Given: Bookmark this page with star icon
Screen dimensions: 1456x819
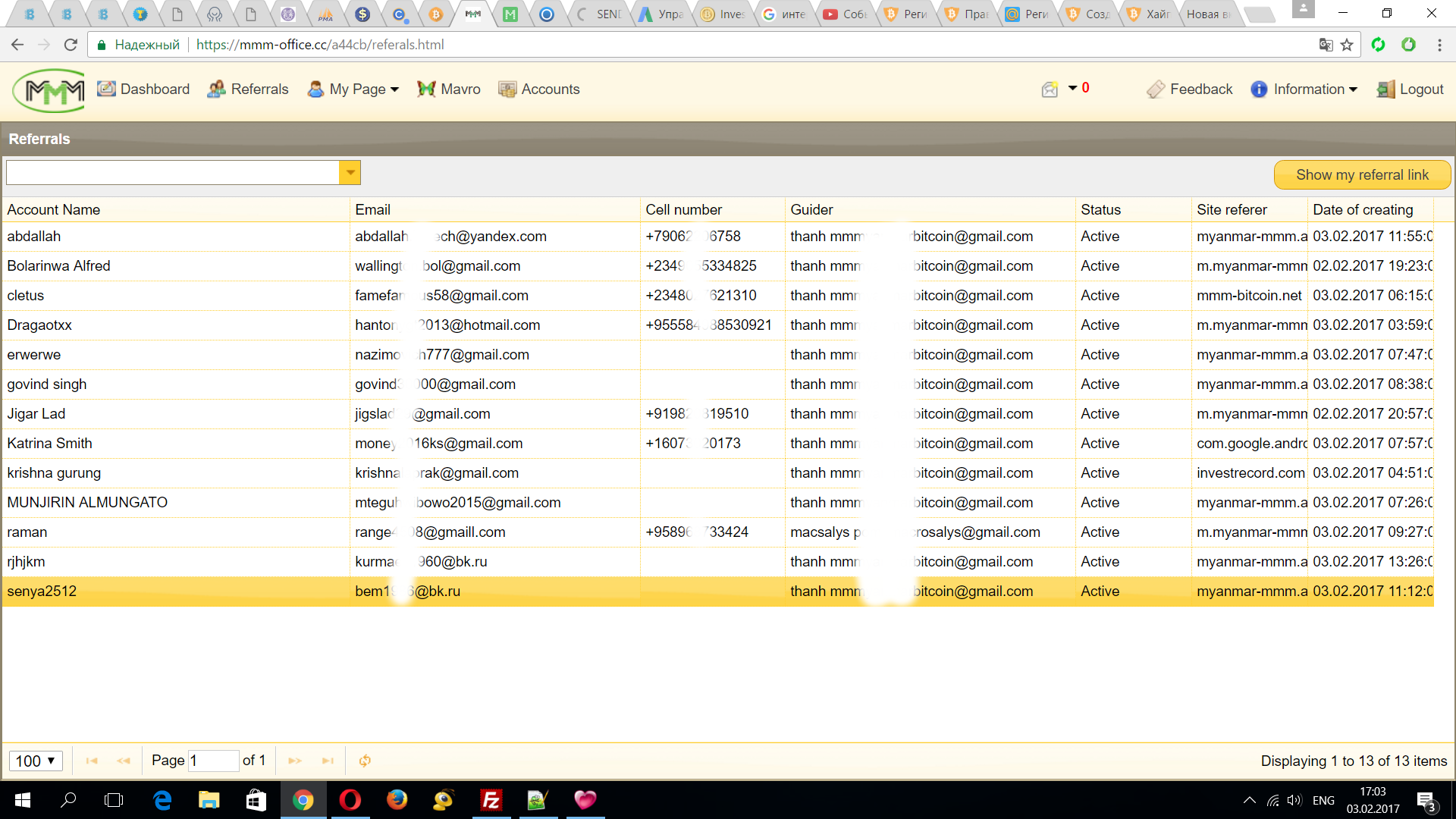Looking at the screenshot, I should (x=1347, y=45).
